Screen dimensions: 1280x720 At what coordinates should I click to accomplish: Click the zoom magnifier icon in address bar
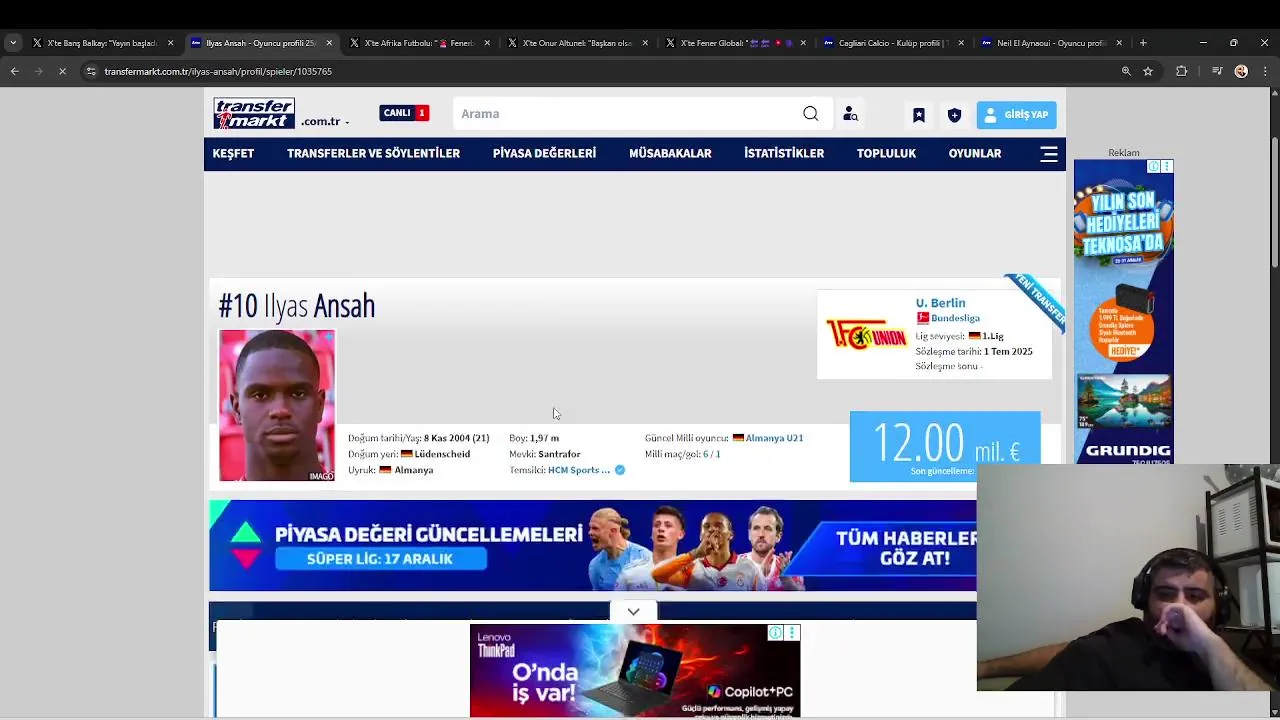[x=1126, y=71]
